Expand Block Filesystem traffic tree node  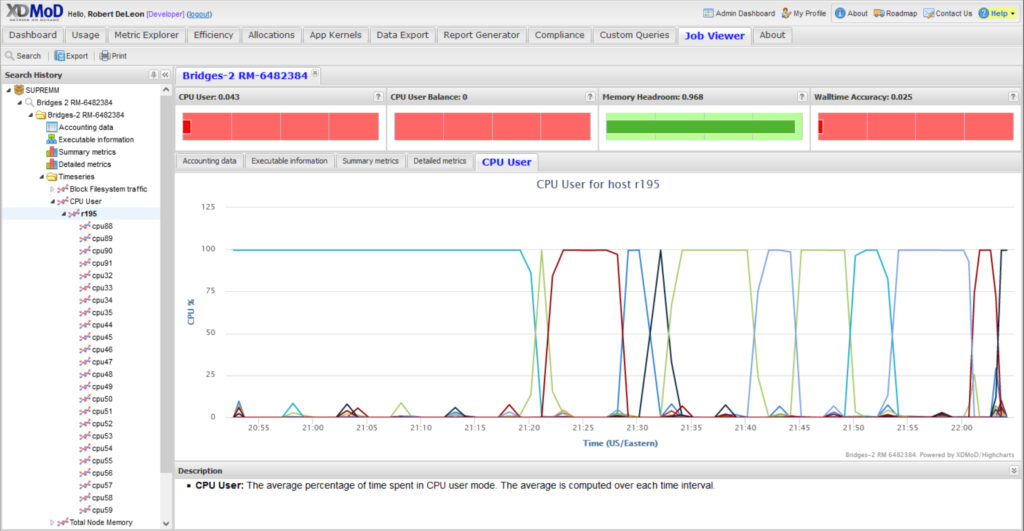click(x=53, y=189)
